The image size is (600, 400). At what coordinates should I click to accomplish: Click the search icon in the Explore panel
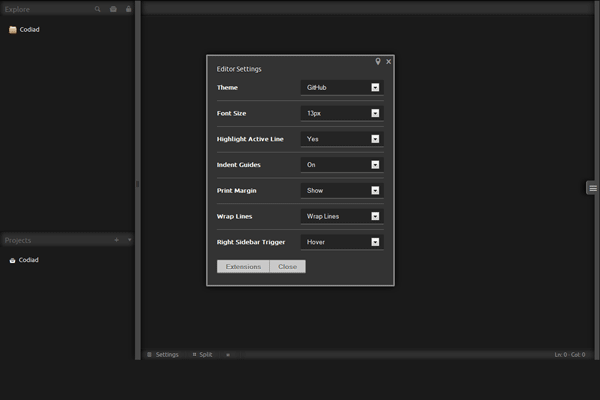[98, 9]
